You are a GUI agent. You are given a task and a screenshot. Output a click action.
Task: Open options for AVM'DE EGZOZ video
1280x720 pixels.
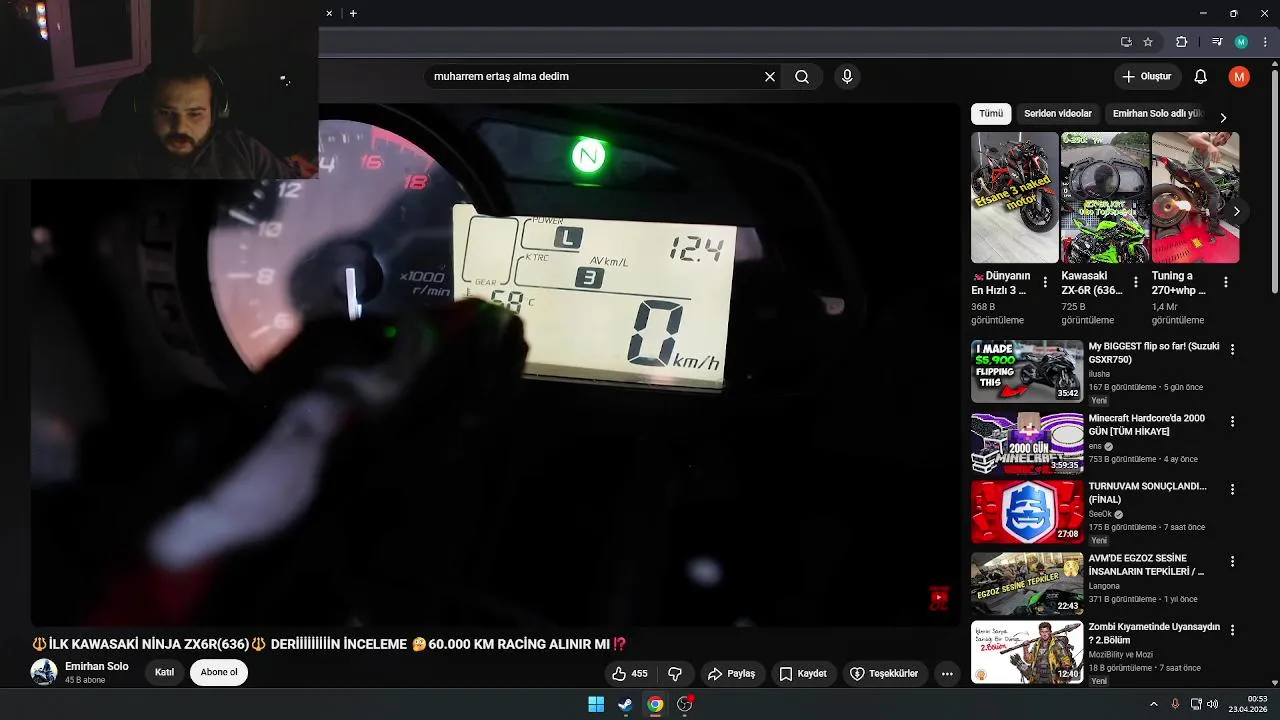click(x=1232, y=562)
